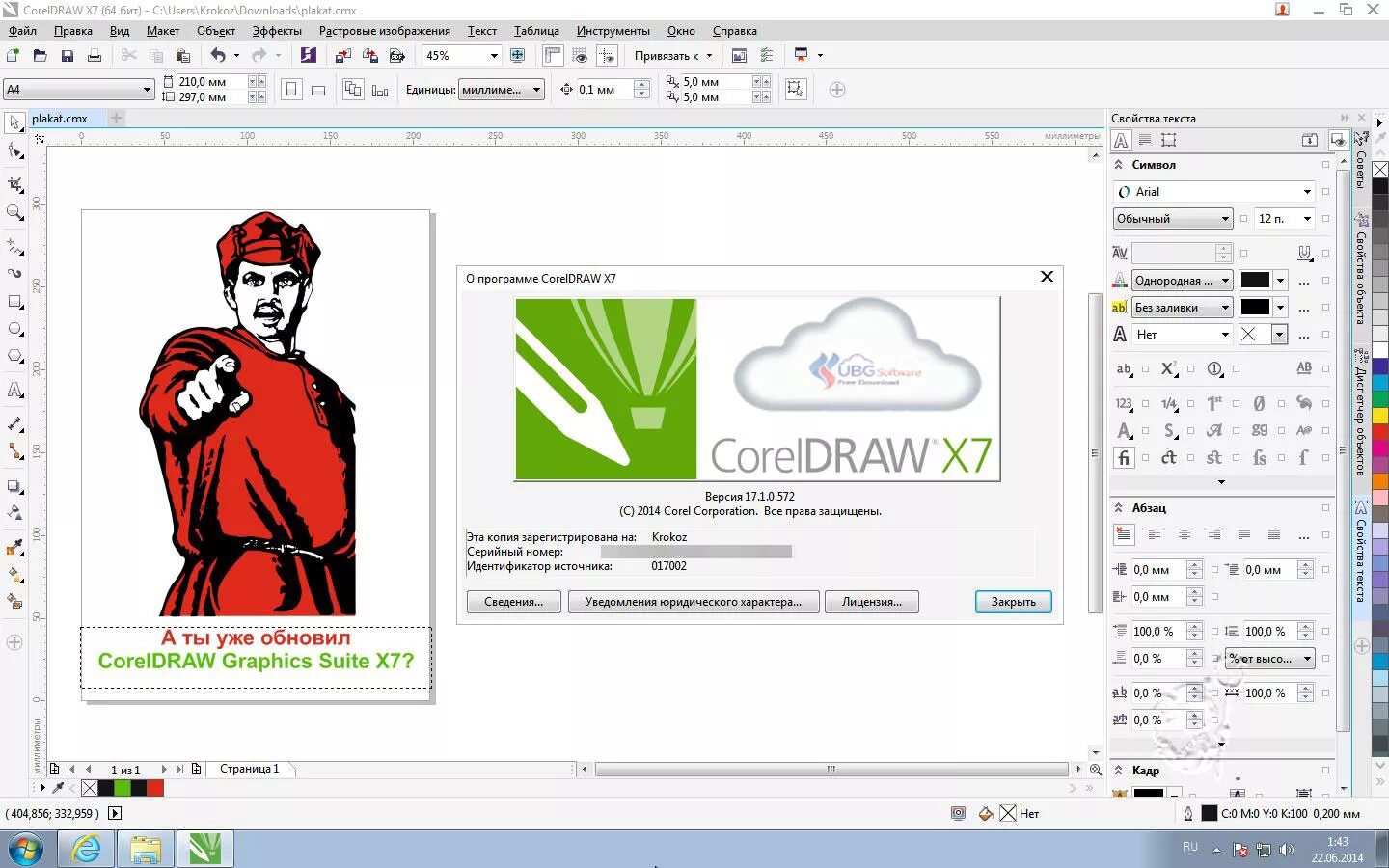Select the Interactive Fill tool
Viewport: 1389px width, 868px height.
14,574
